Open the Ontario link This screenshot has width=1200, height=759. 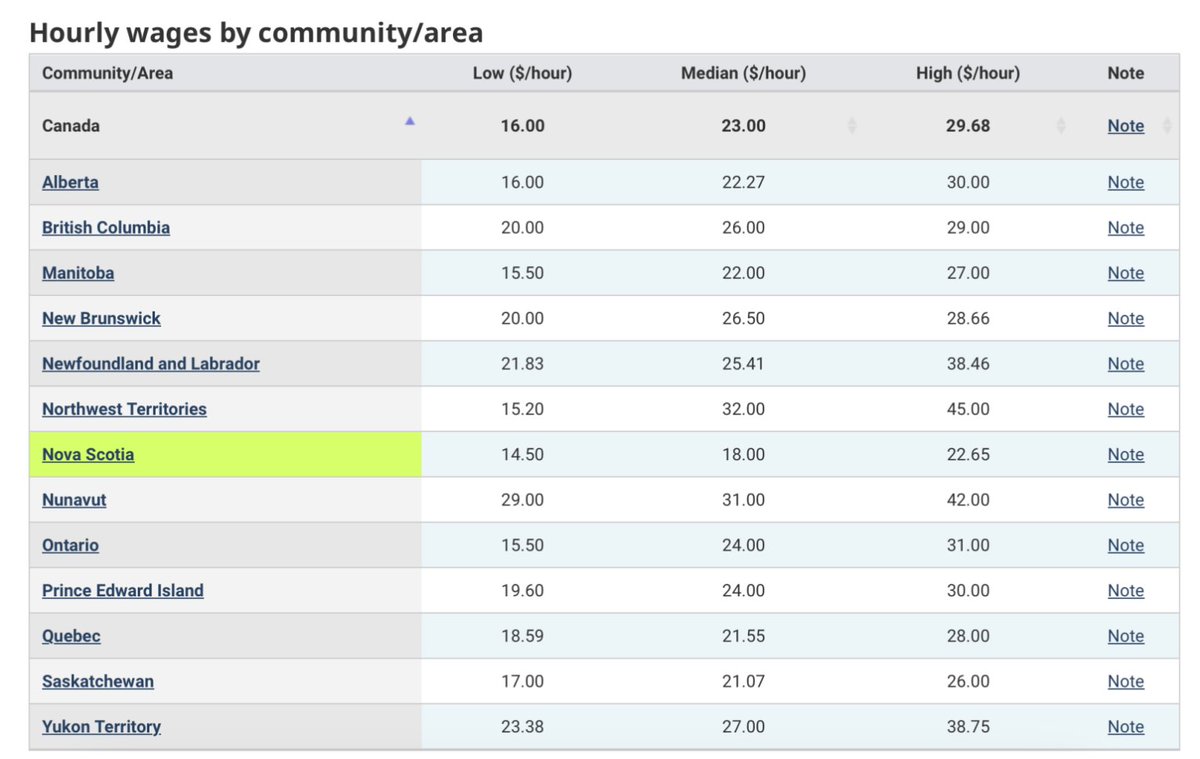click(x=70, y=545)
